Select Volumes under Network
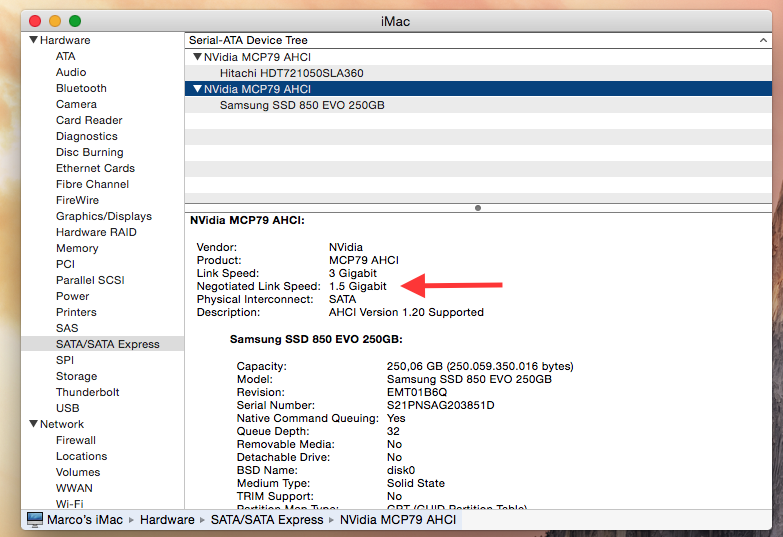Image resolution: width=783 pixels, height=537 pixels. [78, 472]
